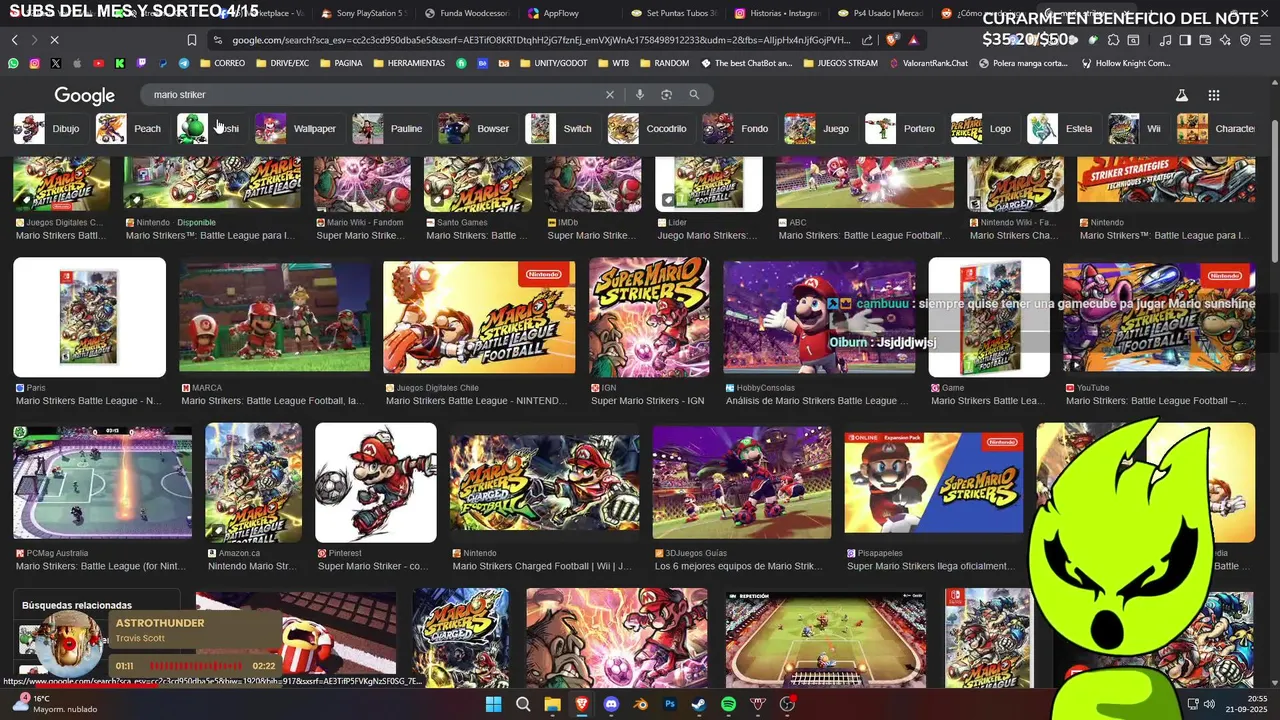Open The best ChatBot bookmark
Viewport: 1280px width, 720px height.
(747, 63)
